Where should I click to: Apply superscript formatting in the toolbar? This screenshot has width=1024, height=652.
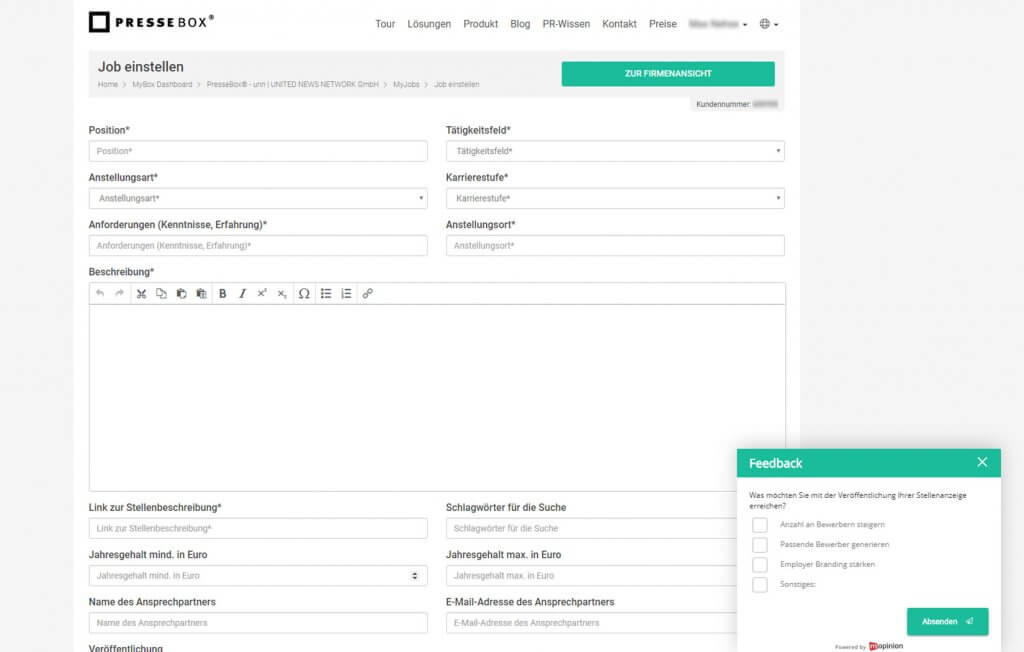(x=261, y=293)
